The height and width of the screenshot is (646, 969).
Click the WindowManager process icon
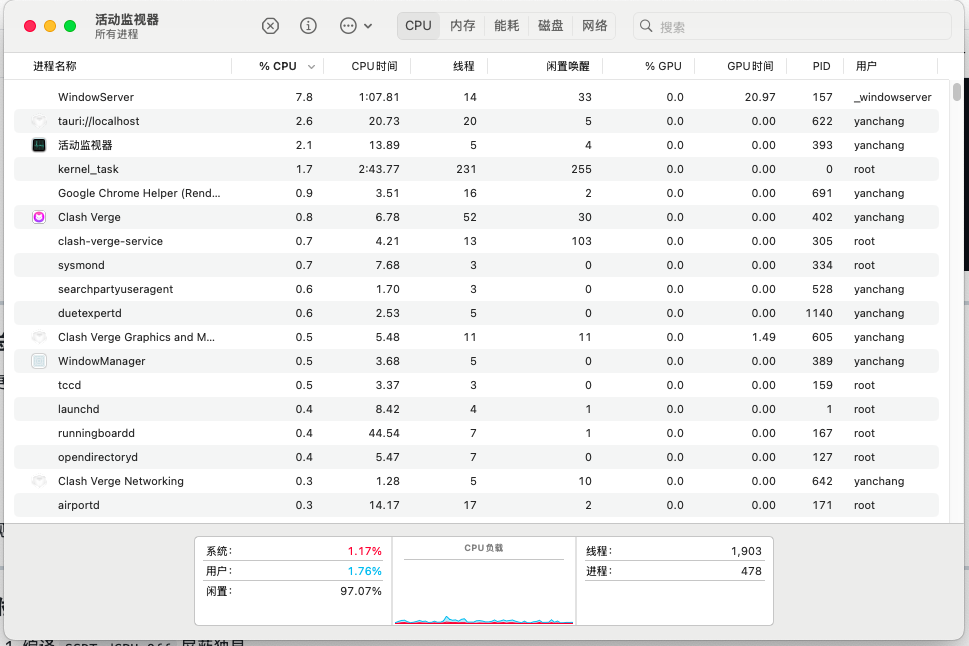pos(39,361)
